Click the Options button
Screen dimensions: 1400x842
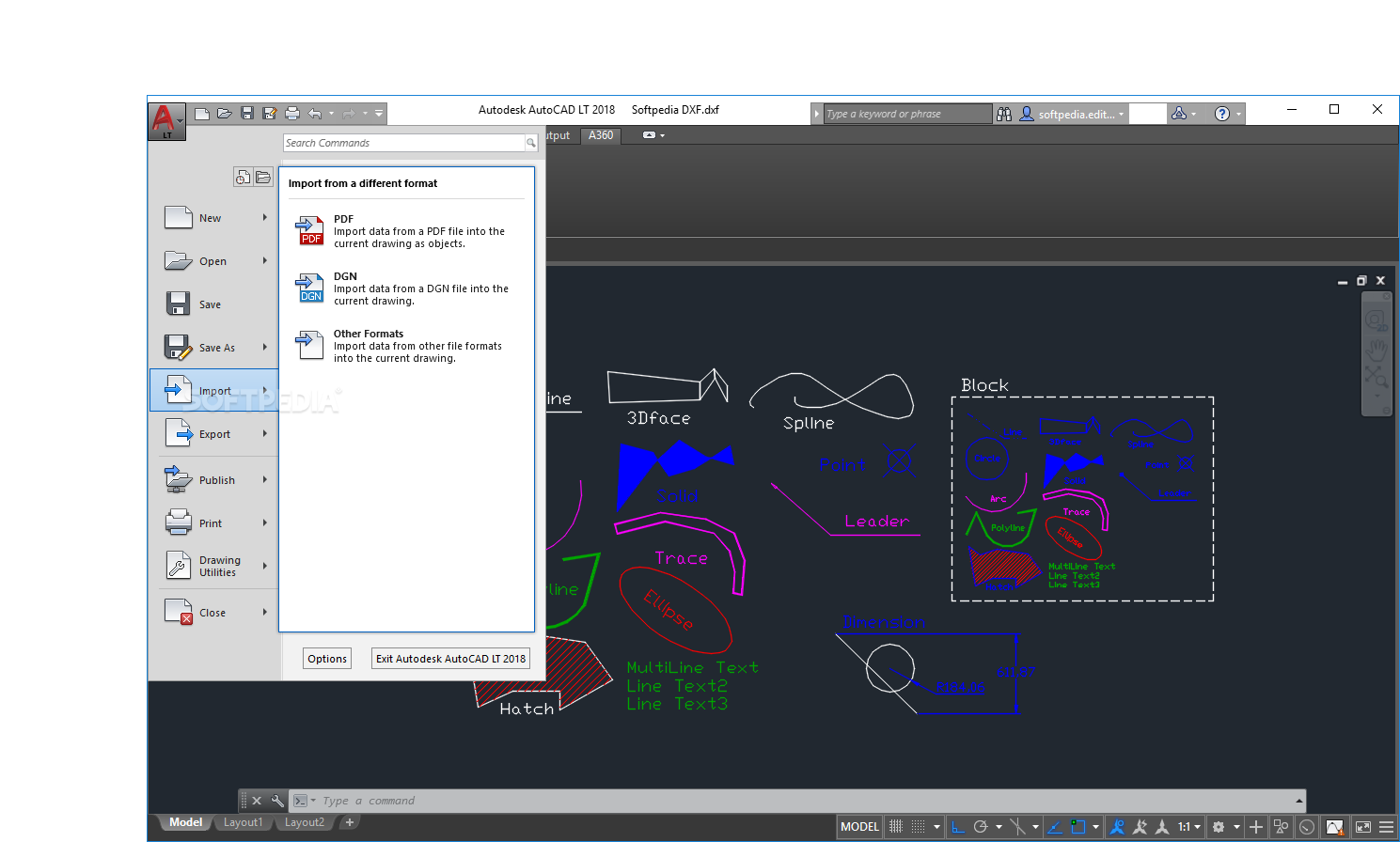coord(327,659)
